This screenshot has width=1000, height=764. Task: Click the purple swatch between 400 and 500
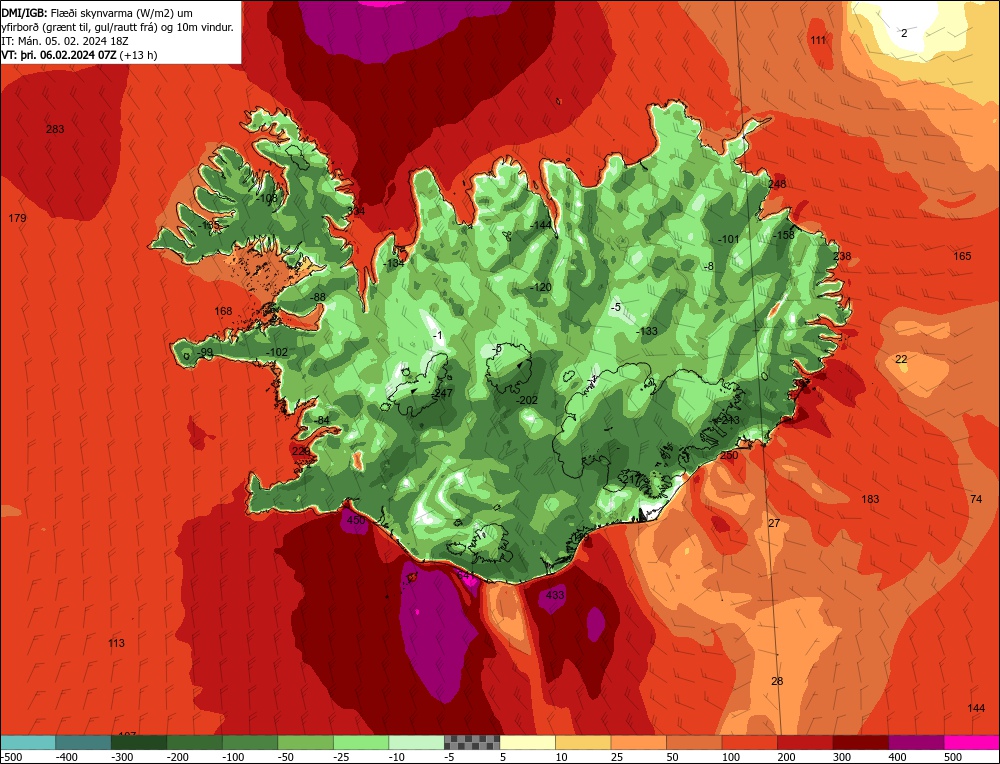point(916,742)
